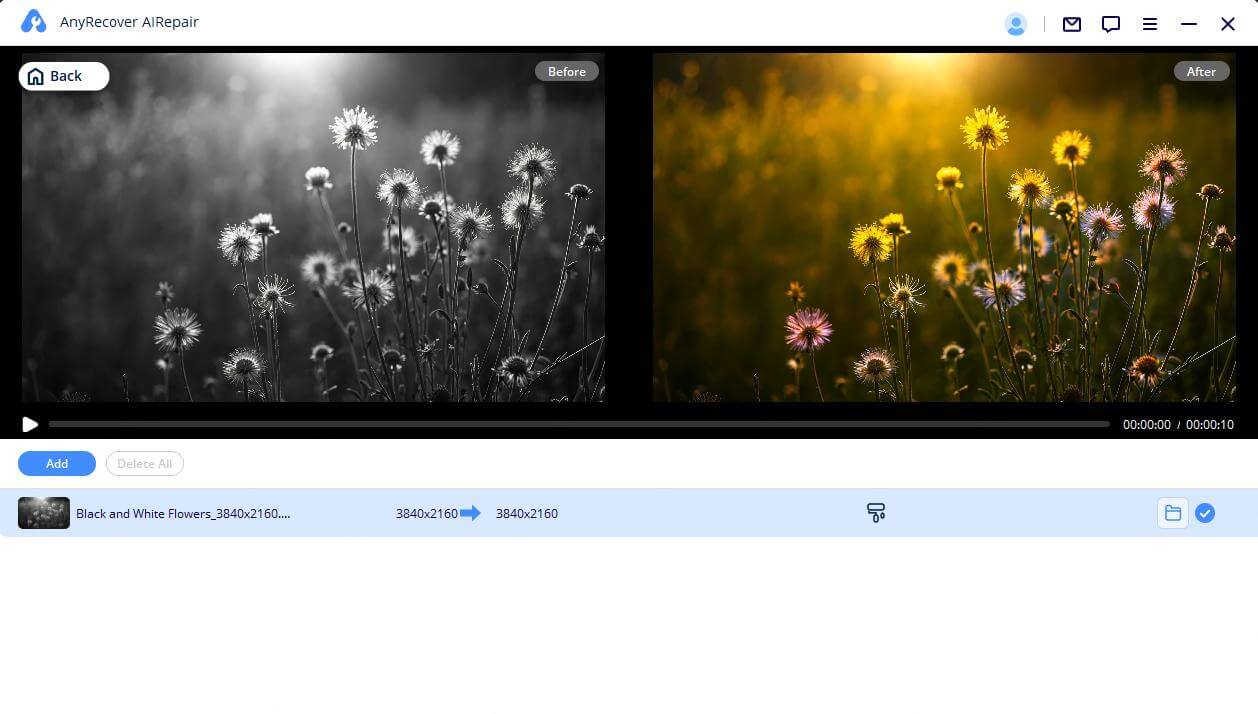
Task: Open the output folder for the repaired video
Action: 1172,513
